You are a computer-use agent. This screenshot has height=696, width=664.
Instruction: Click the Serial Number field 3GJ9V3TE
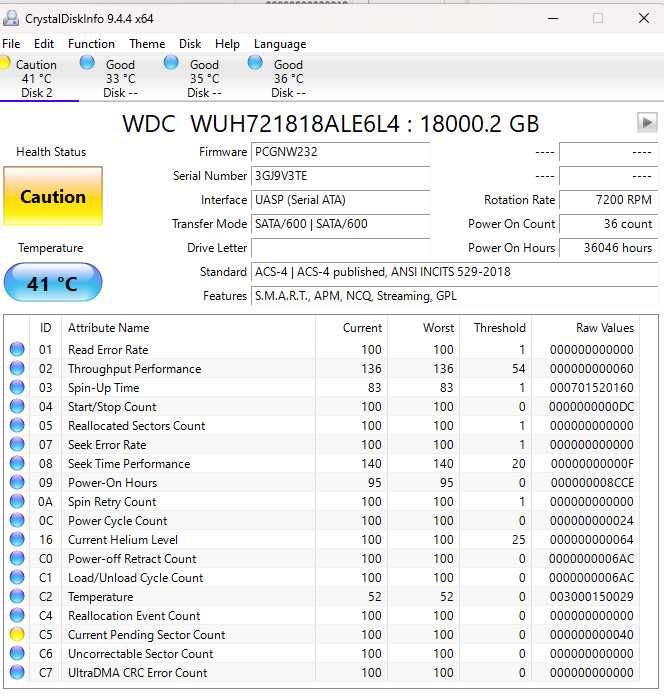[340, 176]
